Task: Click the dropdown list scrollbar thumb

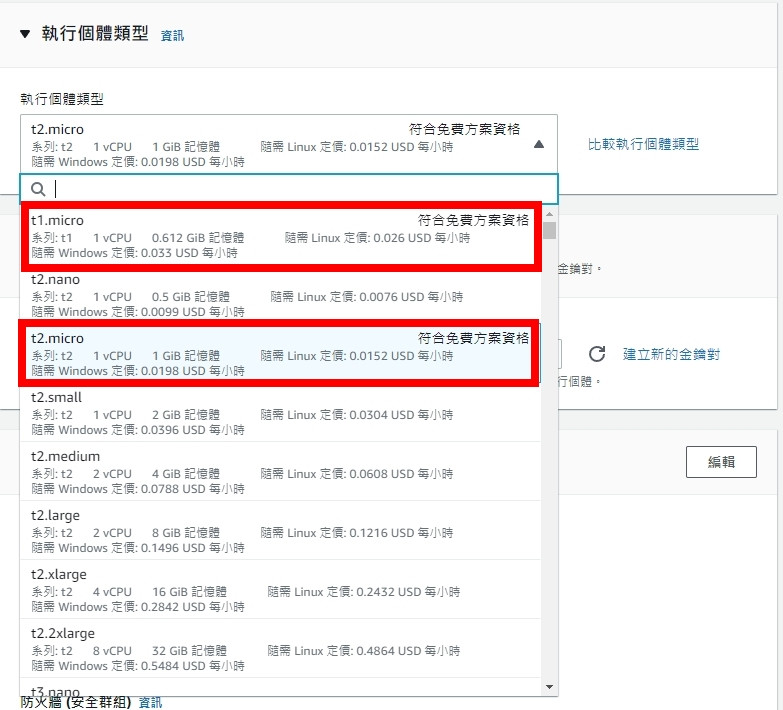Action: pyautogui.click(x=549, y=231)
